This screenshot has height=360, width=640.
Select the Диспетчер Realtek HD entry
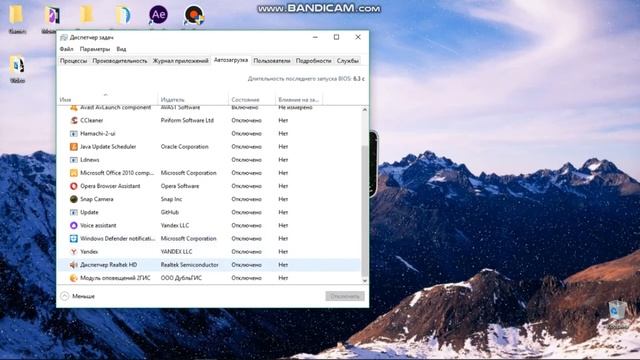pos(108,265)
